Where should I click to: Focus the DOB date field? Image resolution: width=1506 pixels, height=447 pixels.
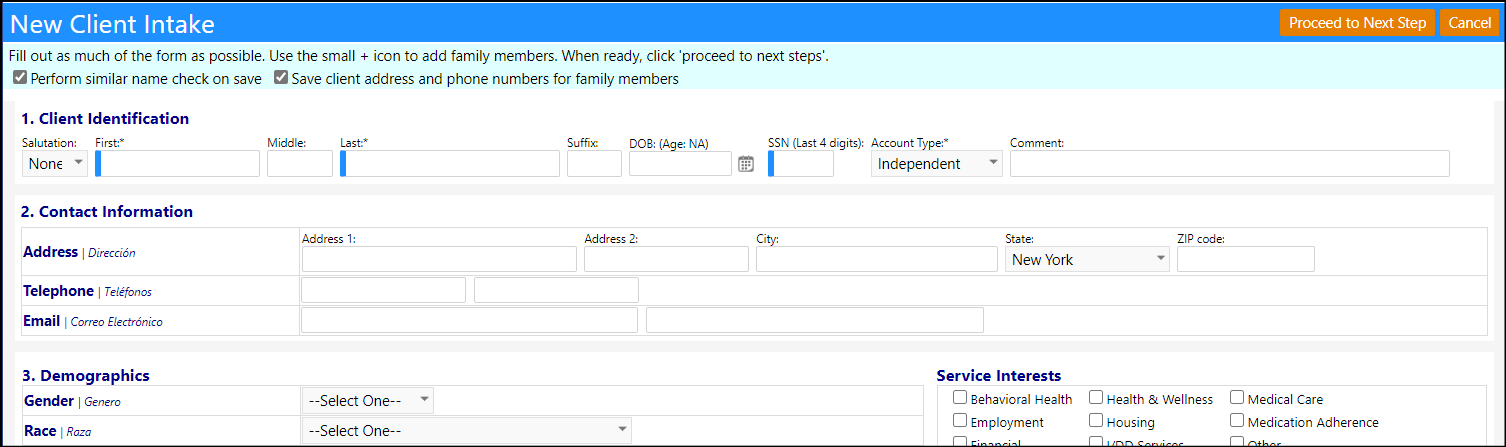pos(680,164)
